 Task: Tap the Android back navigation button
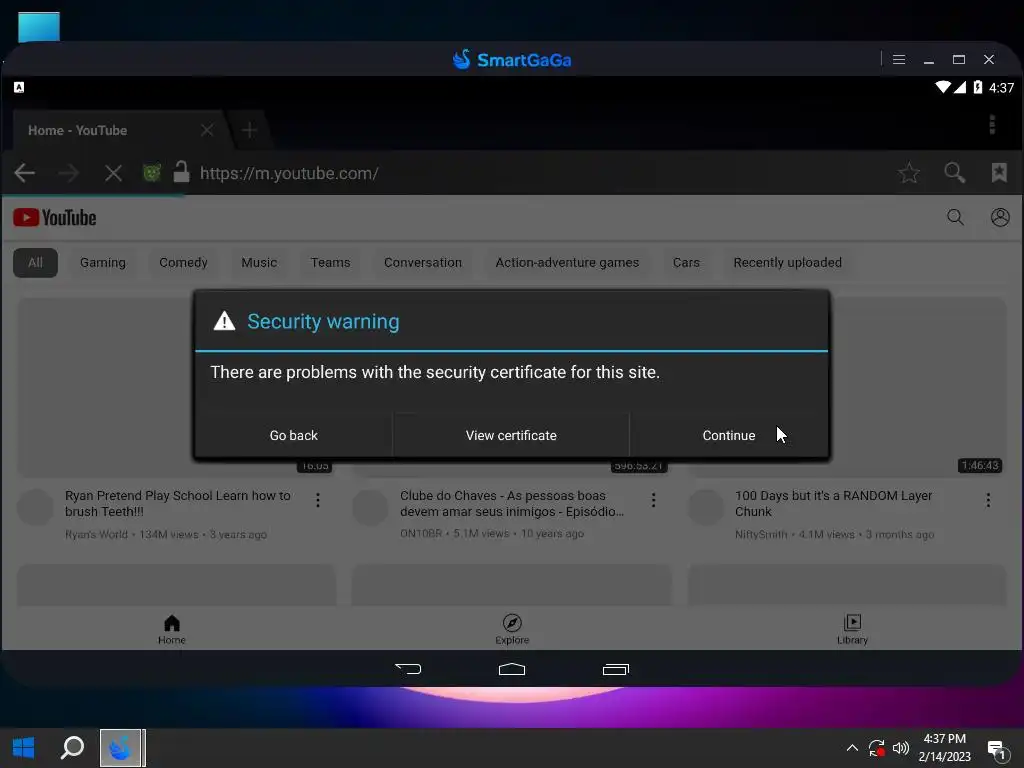(x=408, y=669)
